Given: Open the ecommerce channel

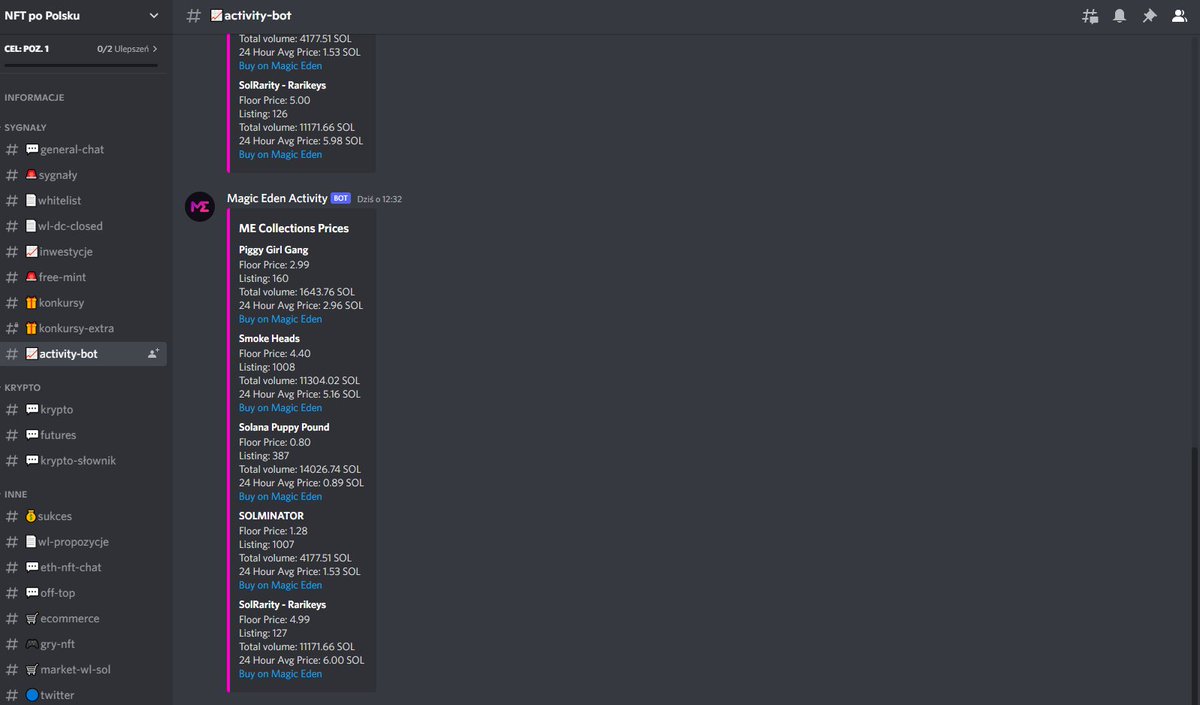Looking at the screenshot, I should click(x=84, y=619).
